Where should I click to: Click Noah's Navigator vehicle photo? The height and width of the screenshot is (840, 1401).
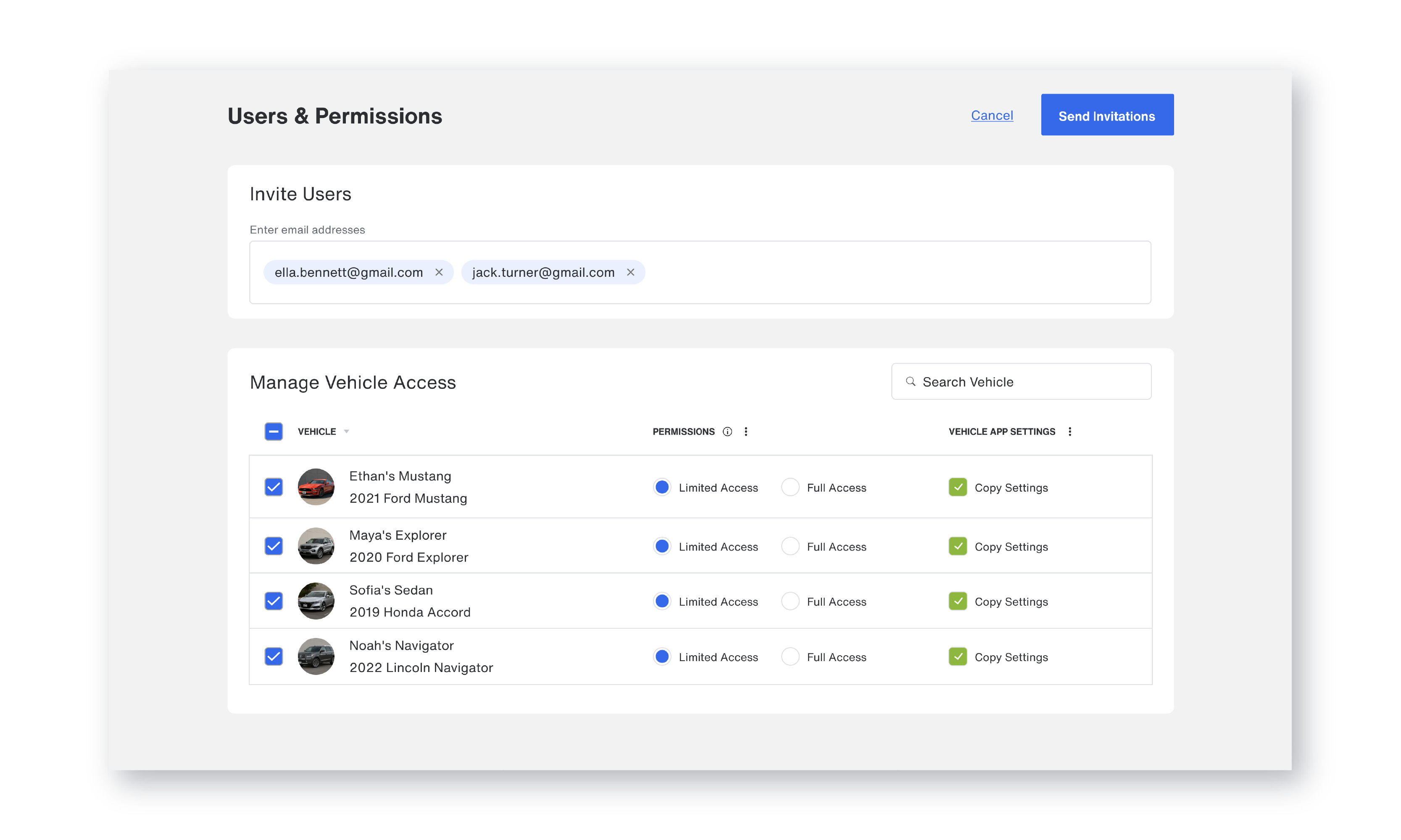pyautogui.click(x=316, y=656)
